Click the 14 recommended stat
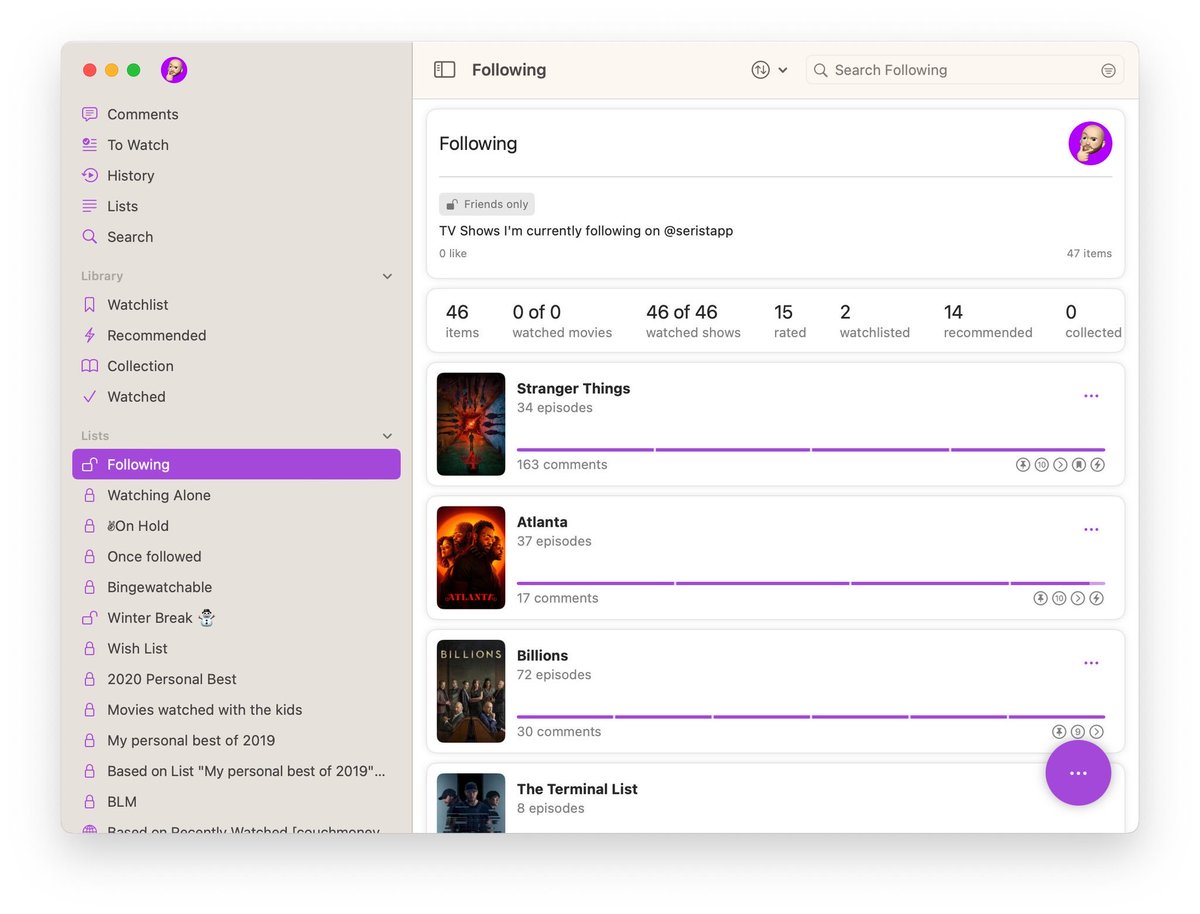Screen dimensions: 1200x914 pyautogui.click(x=988, y=321)
